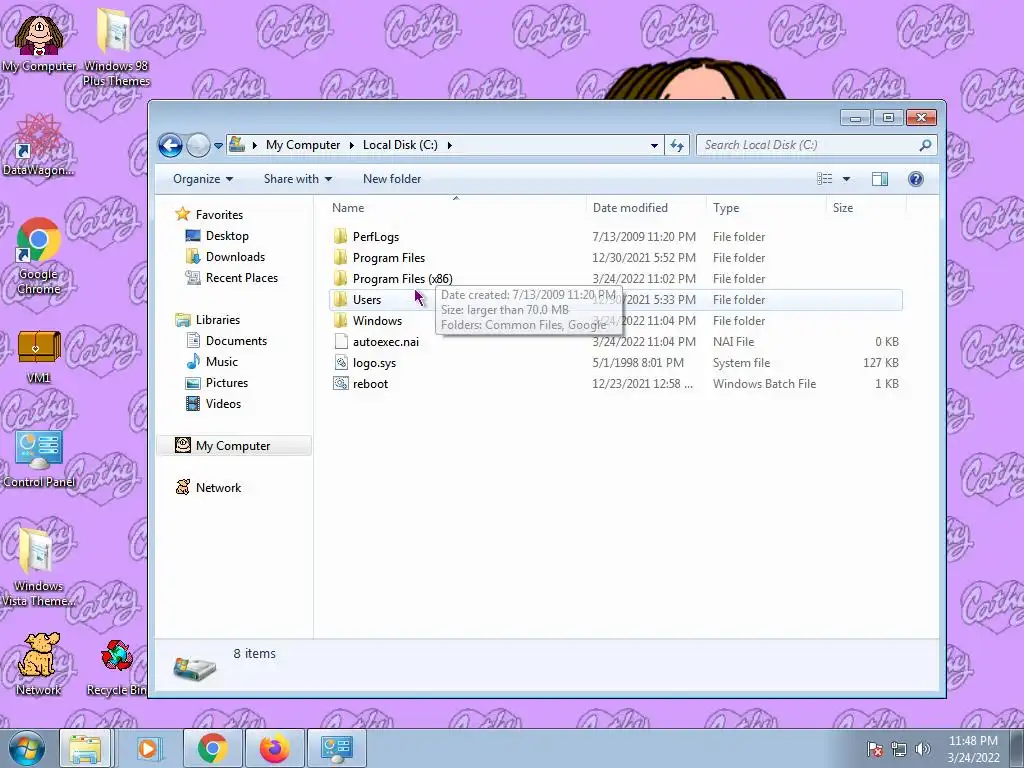This screenshot has width=1024, height=768.
Task: Select the Network desktop icon
Action: [38, 664]
